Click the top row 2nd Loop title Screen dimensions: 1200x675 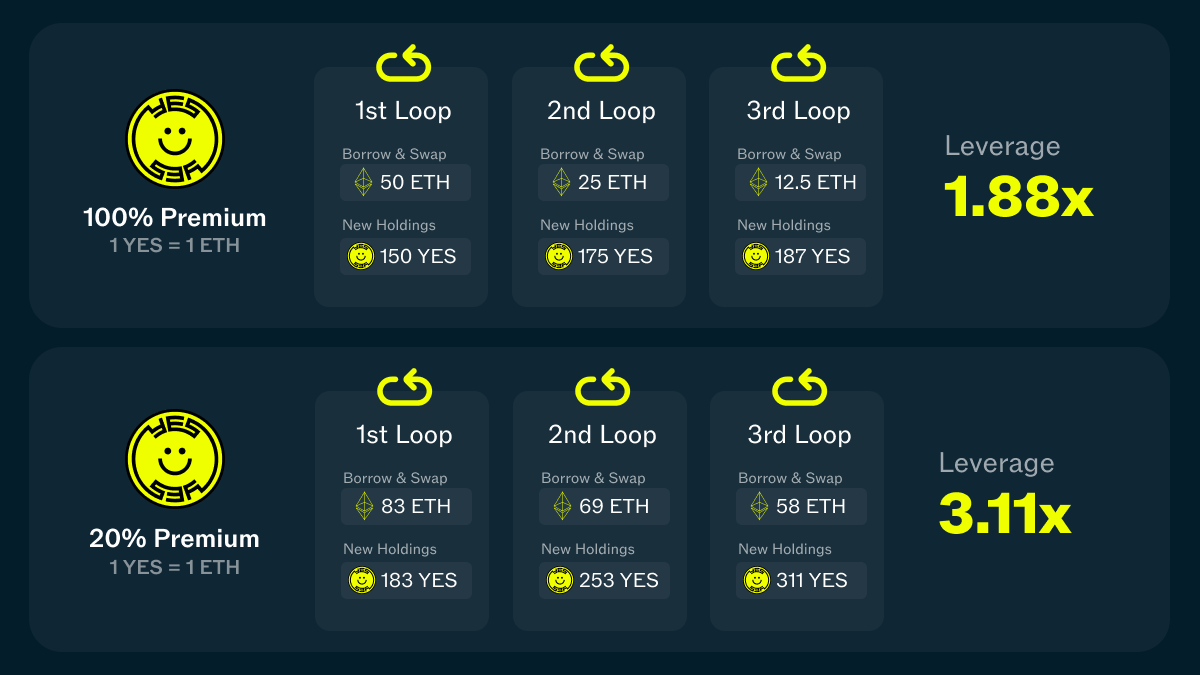pos(601,111)
